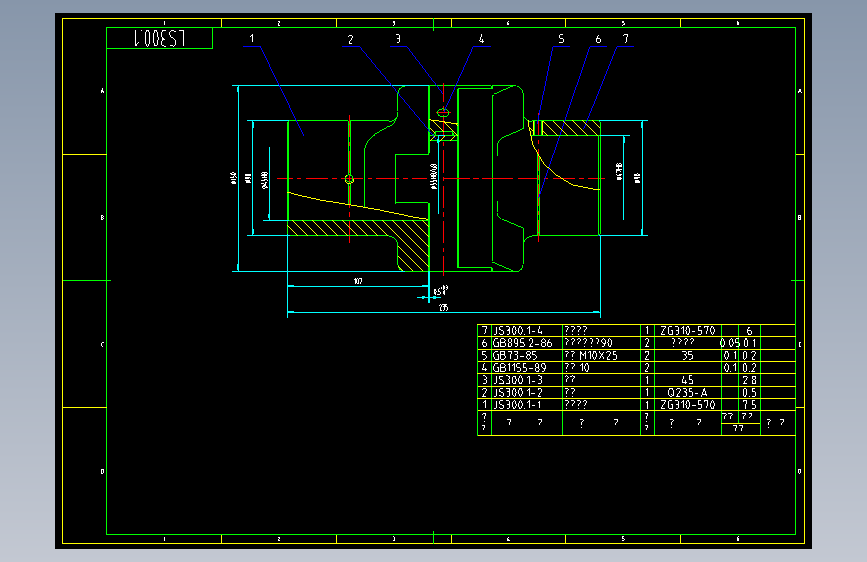Click part balloon number 3
The image size is (867, 562).
[x=398, y=39]
